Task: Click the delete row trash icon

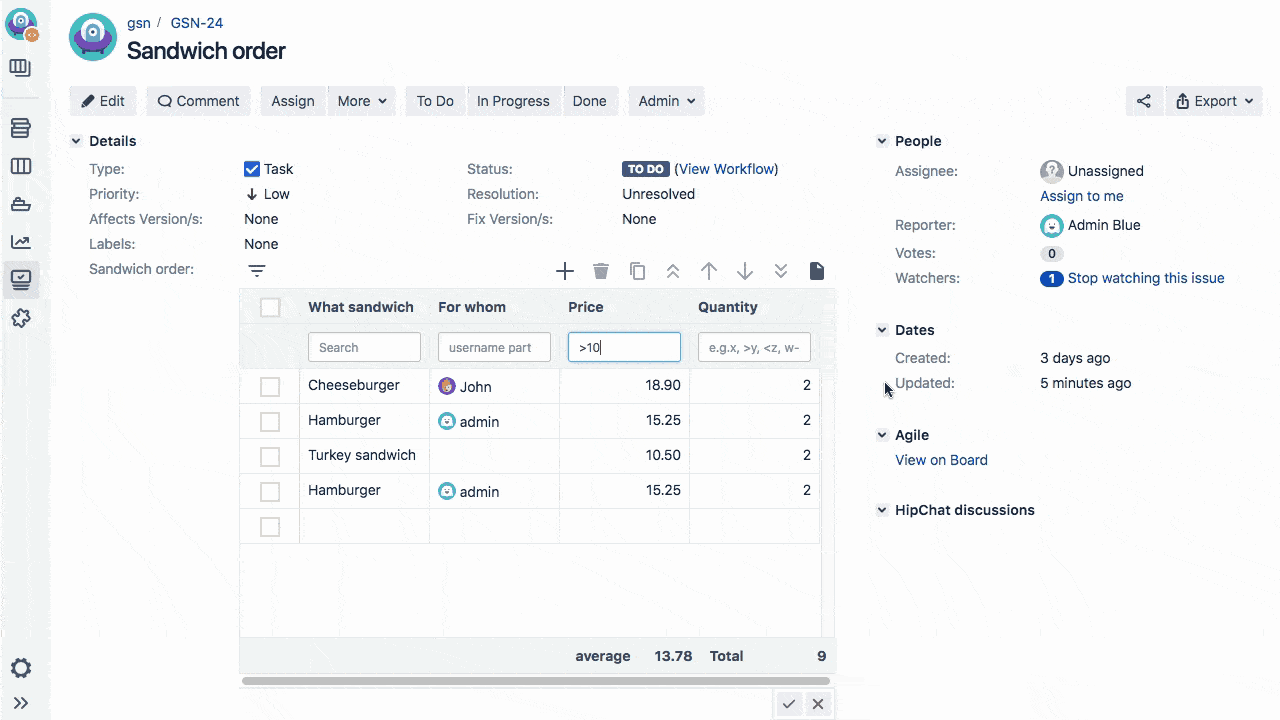Action: pos(601,271)
